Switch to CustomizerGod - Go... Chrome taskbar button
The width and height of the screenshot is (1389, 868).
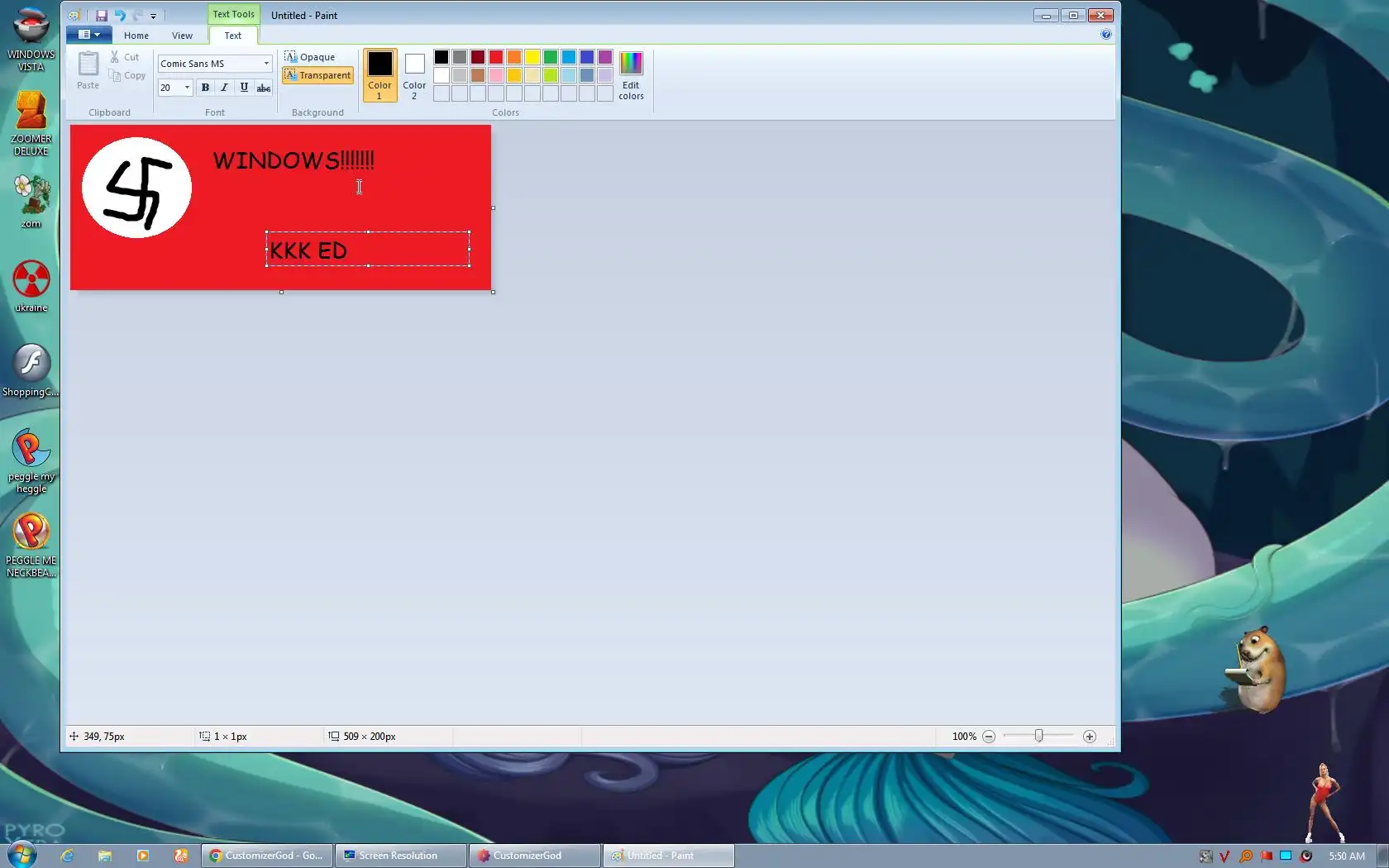(x=267, y=856)
